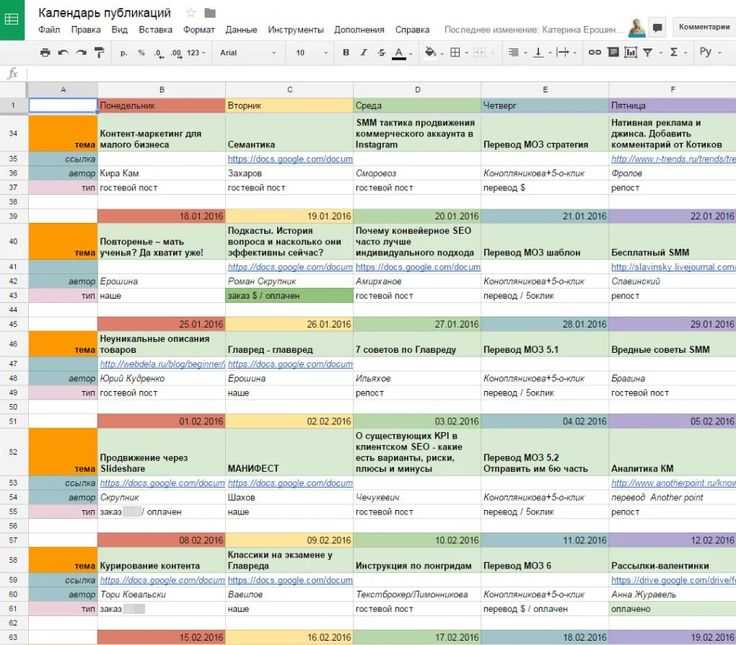The image size is (736, 645).
Task: Select the Бесплатный SMM cell
Action: pyautogui.click(x=672, y=242)
